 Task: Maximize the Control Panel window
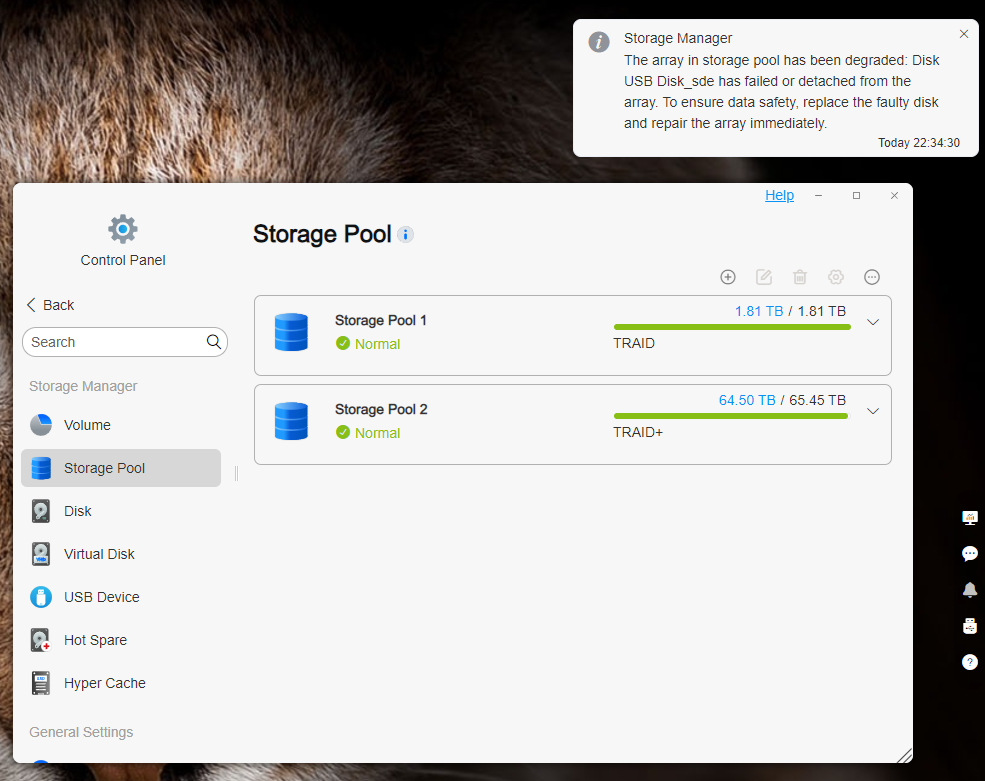856,195
